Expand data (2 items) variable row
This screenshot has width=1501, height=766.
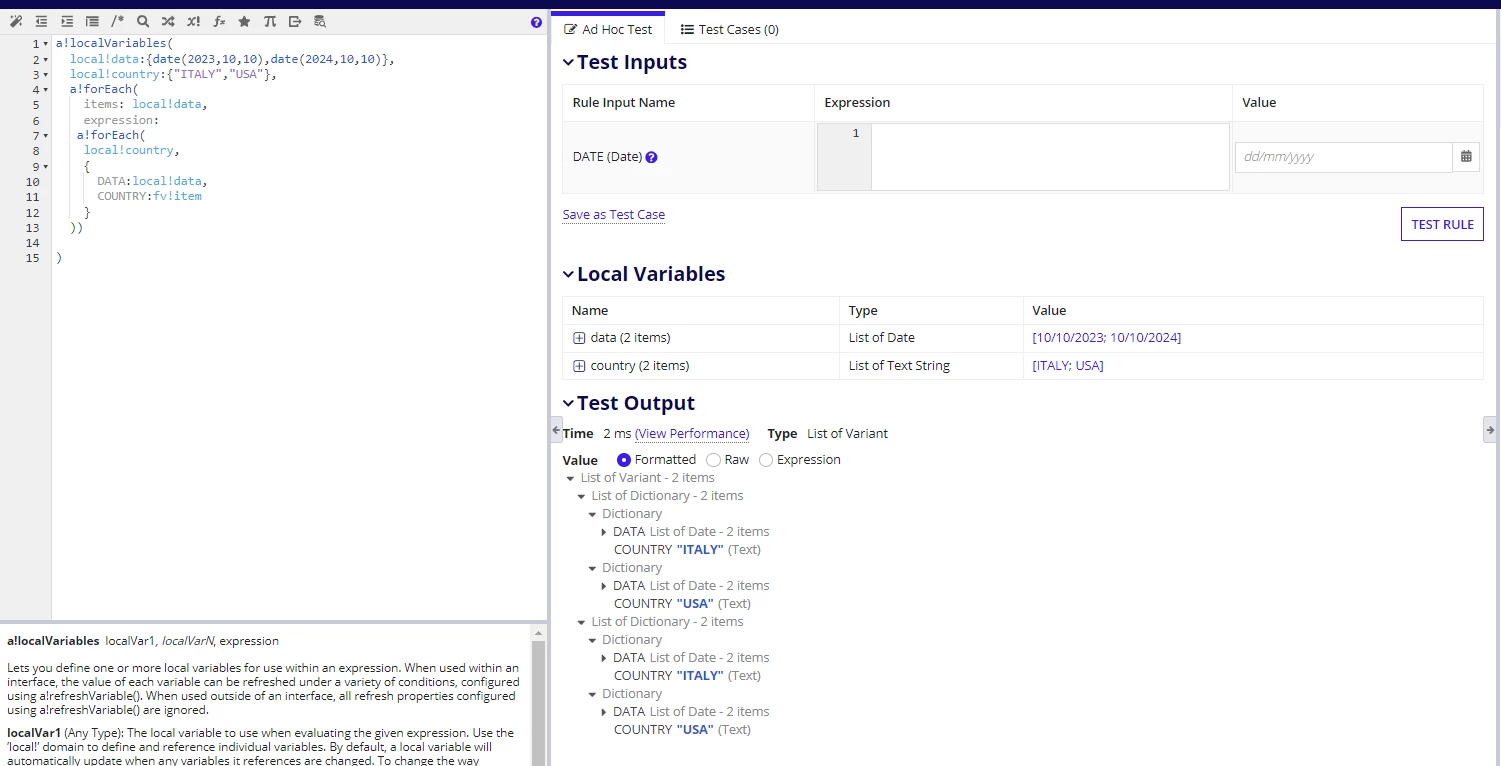pos(579,338)
